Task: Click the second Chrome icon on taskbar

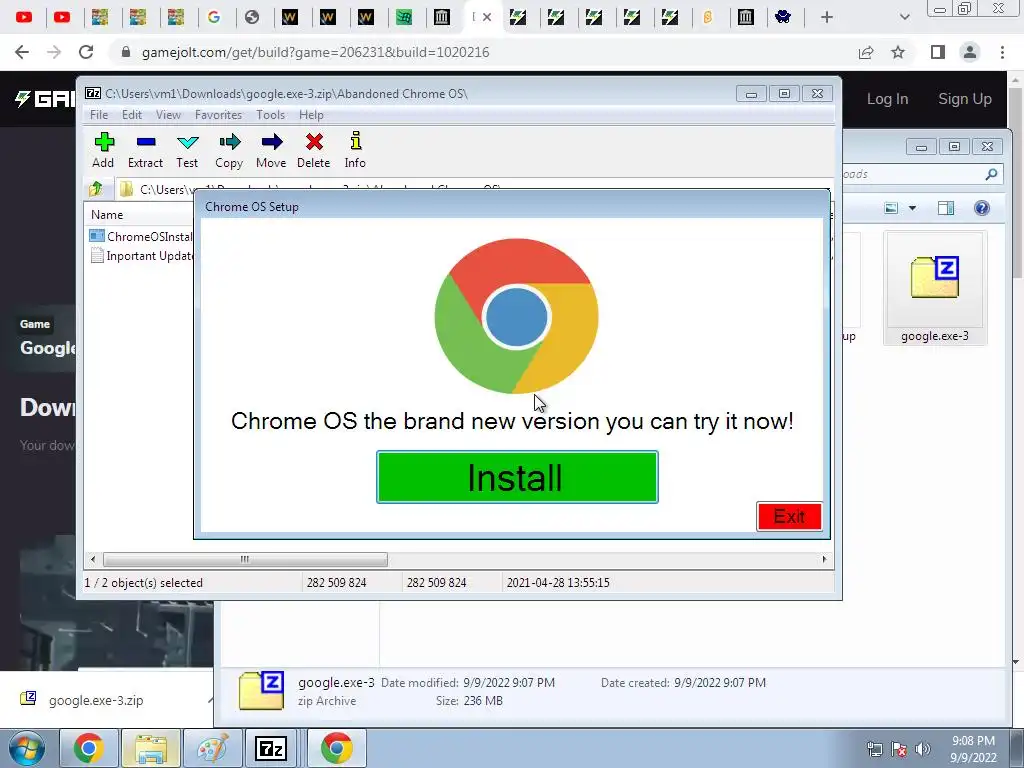Action: (x=336, y=748)
